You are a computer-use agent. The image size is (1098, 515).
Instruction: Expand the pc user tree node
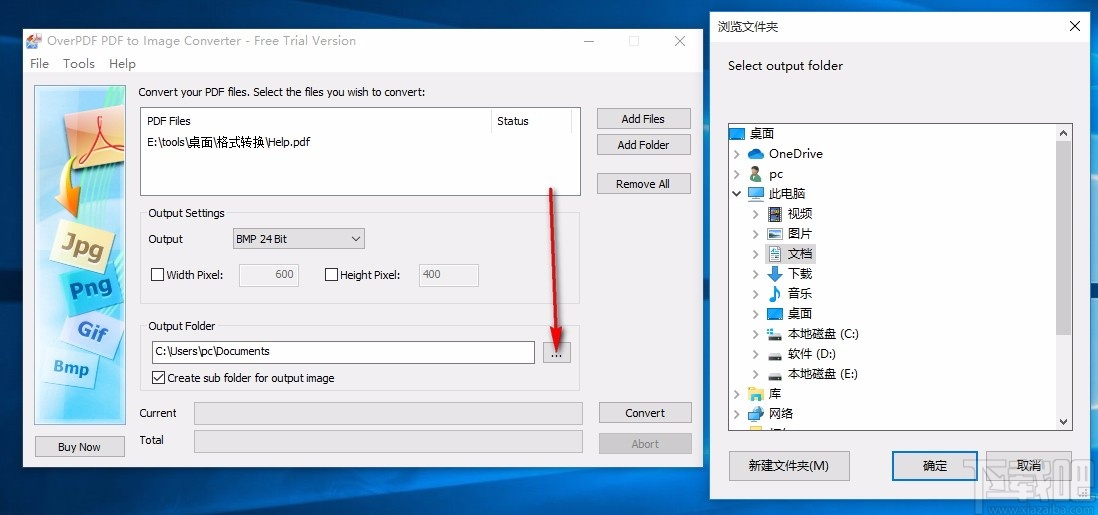(737, 174)
